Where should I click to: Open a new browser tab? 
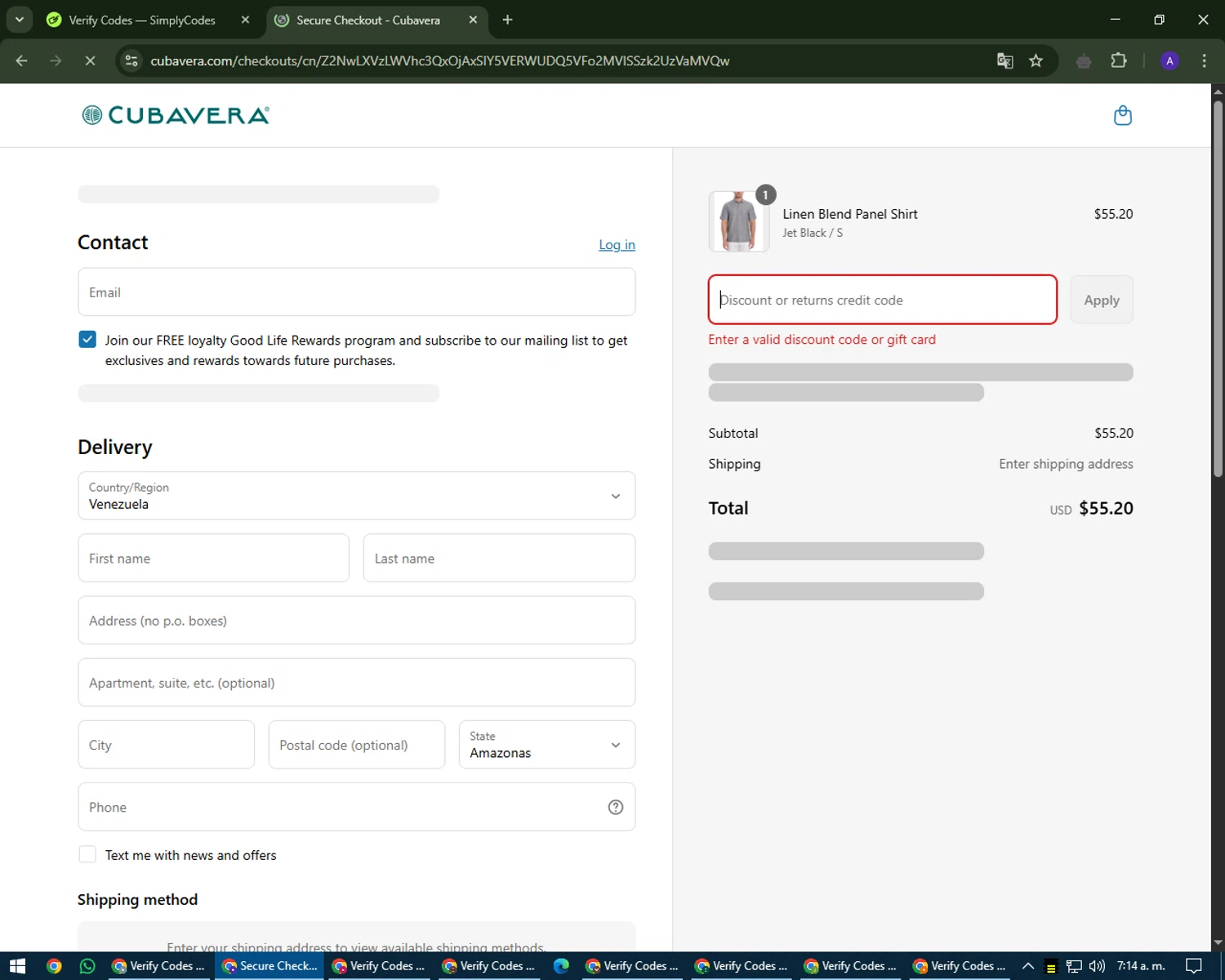(508, 20)
